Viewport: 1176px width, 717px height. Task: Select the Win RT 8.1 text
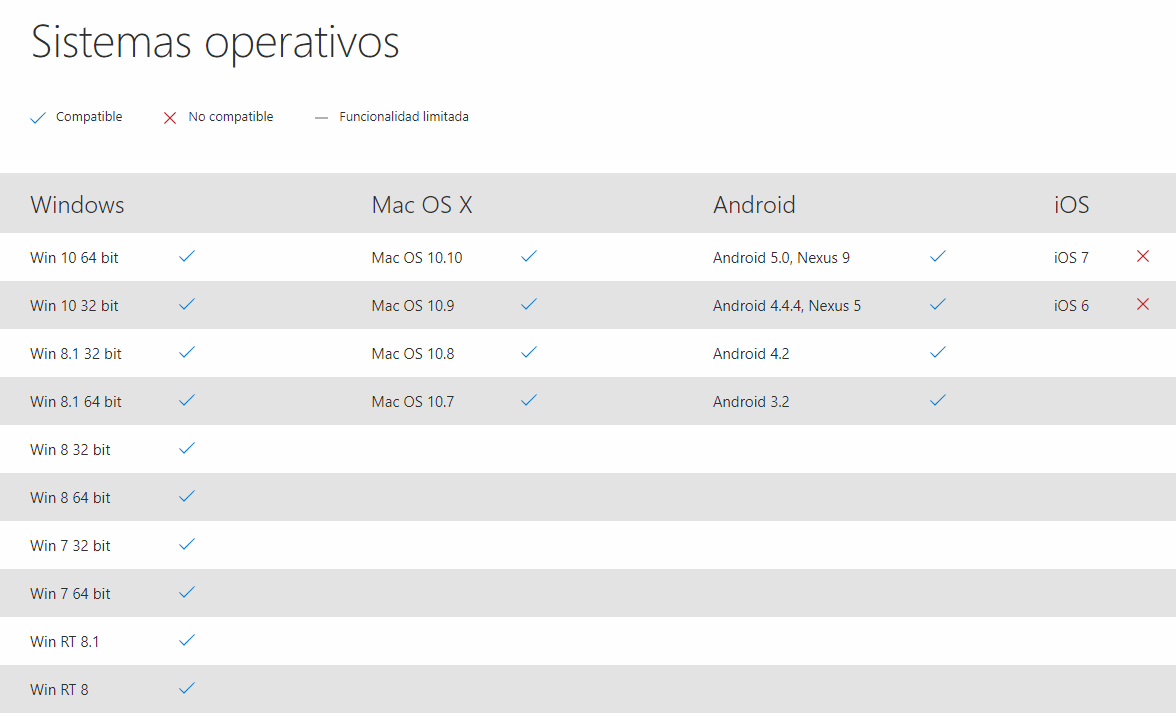pos(64,642)
